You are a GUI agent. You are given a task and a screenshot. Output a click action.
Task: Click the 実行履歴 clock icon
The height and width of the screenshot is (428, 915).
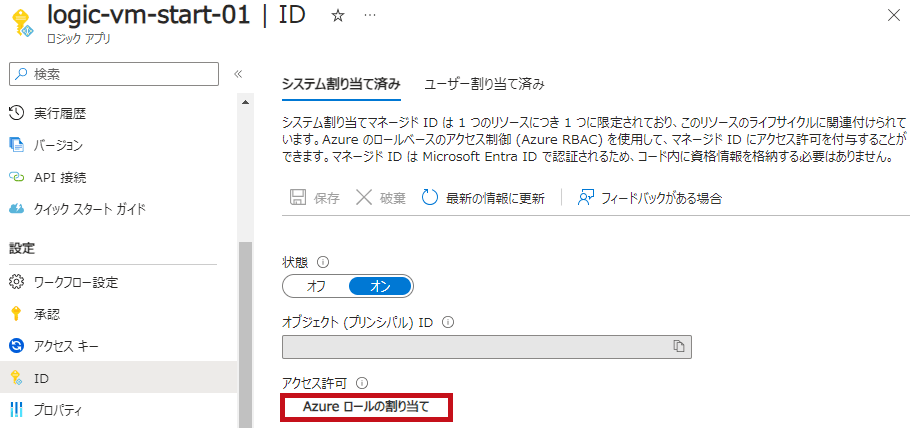pos(17,114)
